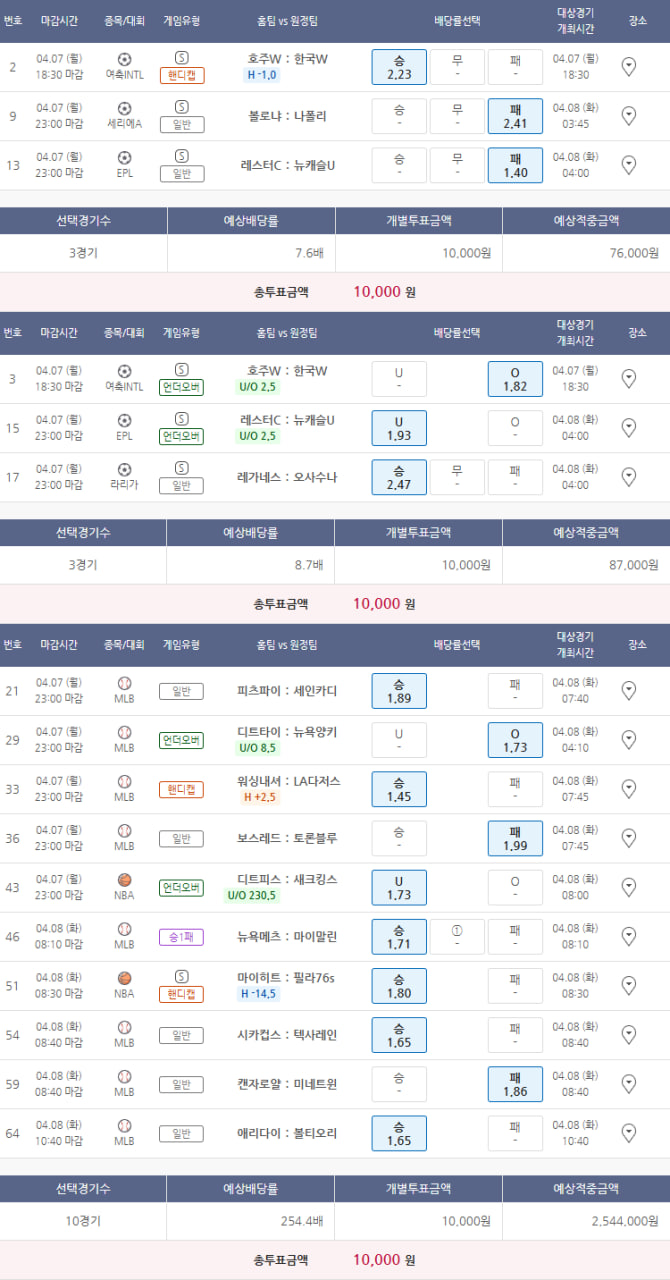
Task: Click 마감시간 column header in first table
Action: pyautogui.click(x=61, y=20)
